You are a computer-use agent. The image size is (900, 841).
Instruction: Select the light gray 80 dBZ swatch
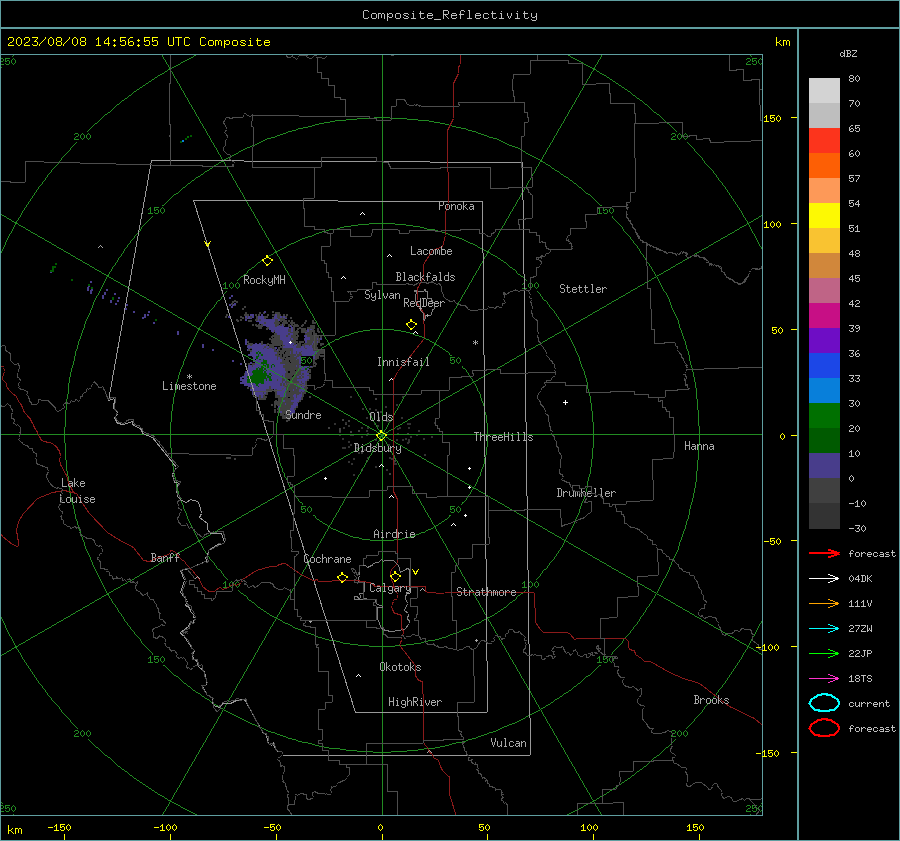point(824,90)
